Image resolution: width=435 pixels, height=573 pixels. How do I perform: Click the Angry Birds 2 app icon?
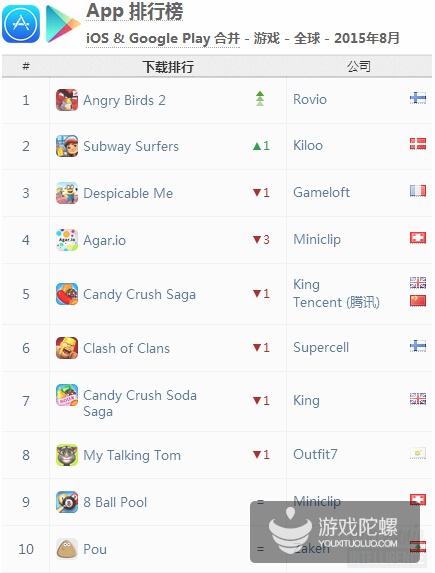67,100
